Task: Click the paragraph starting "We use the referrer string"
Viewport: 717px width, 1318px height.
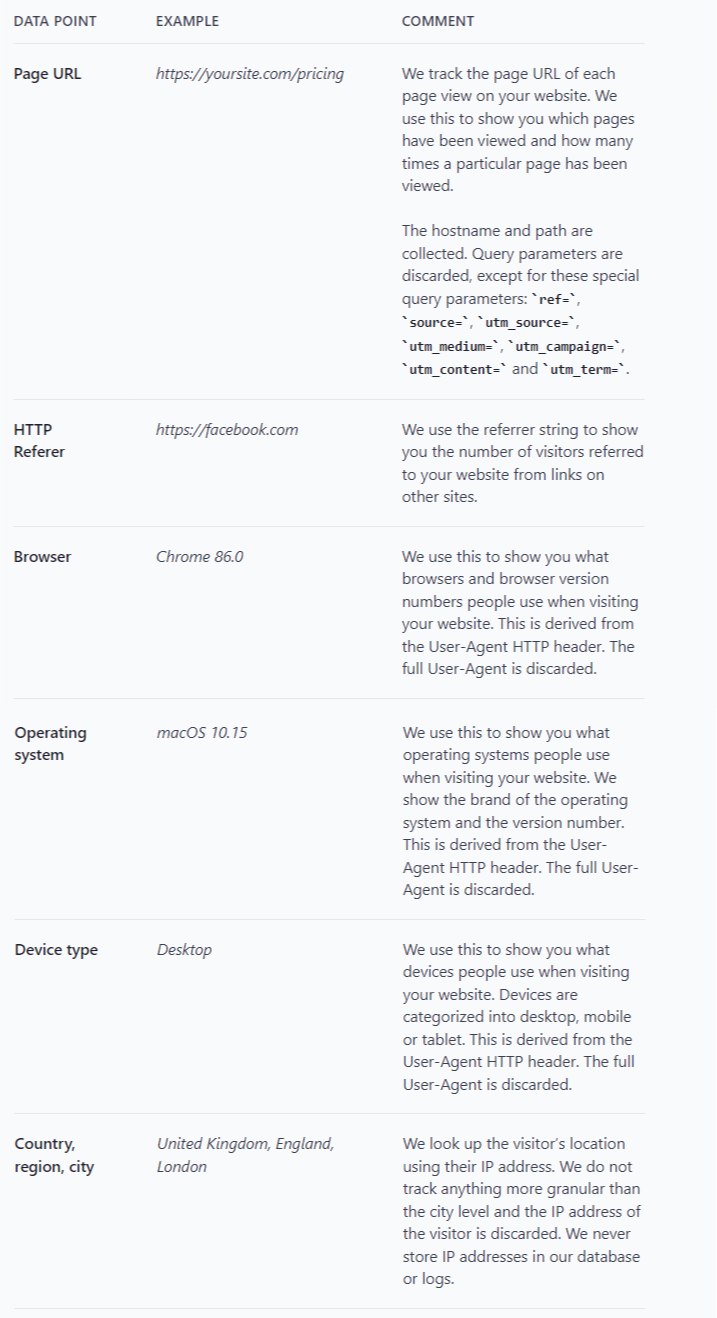Action: [x=522, y=463]
